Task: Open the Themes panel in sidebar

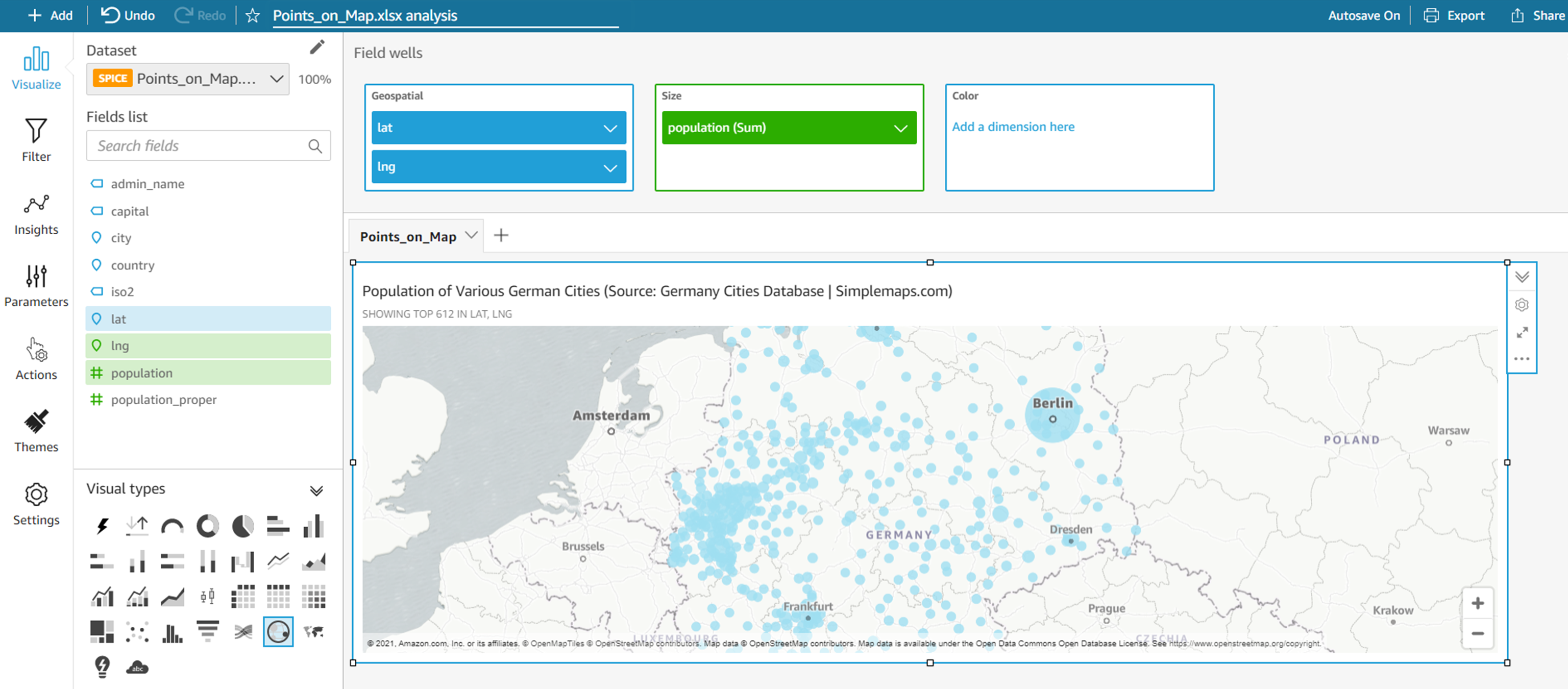Action: coord(36,431)
